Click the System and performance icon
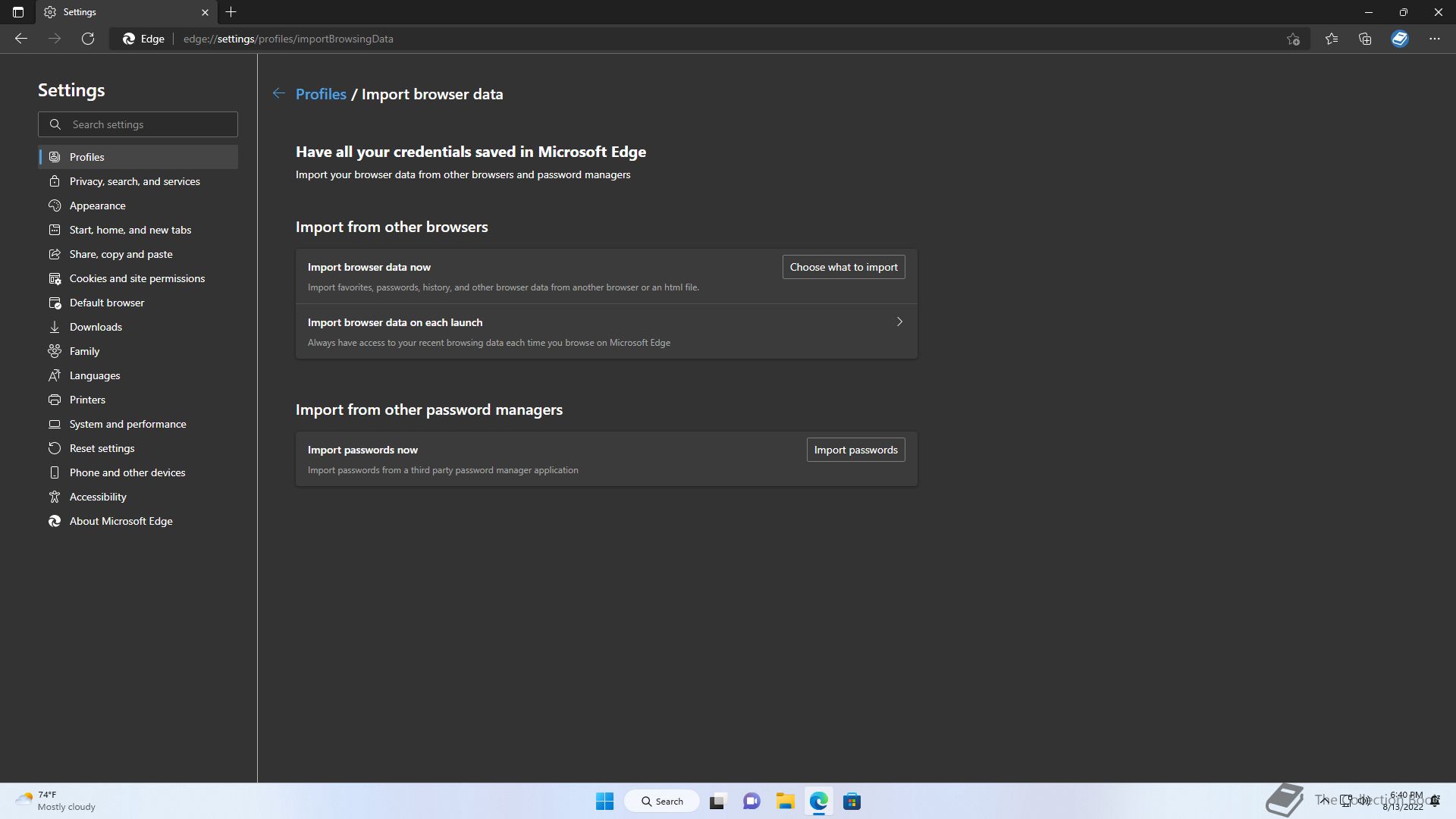Screen dimensions: 1456x819 click(x=55, y=424)
